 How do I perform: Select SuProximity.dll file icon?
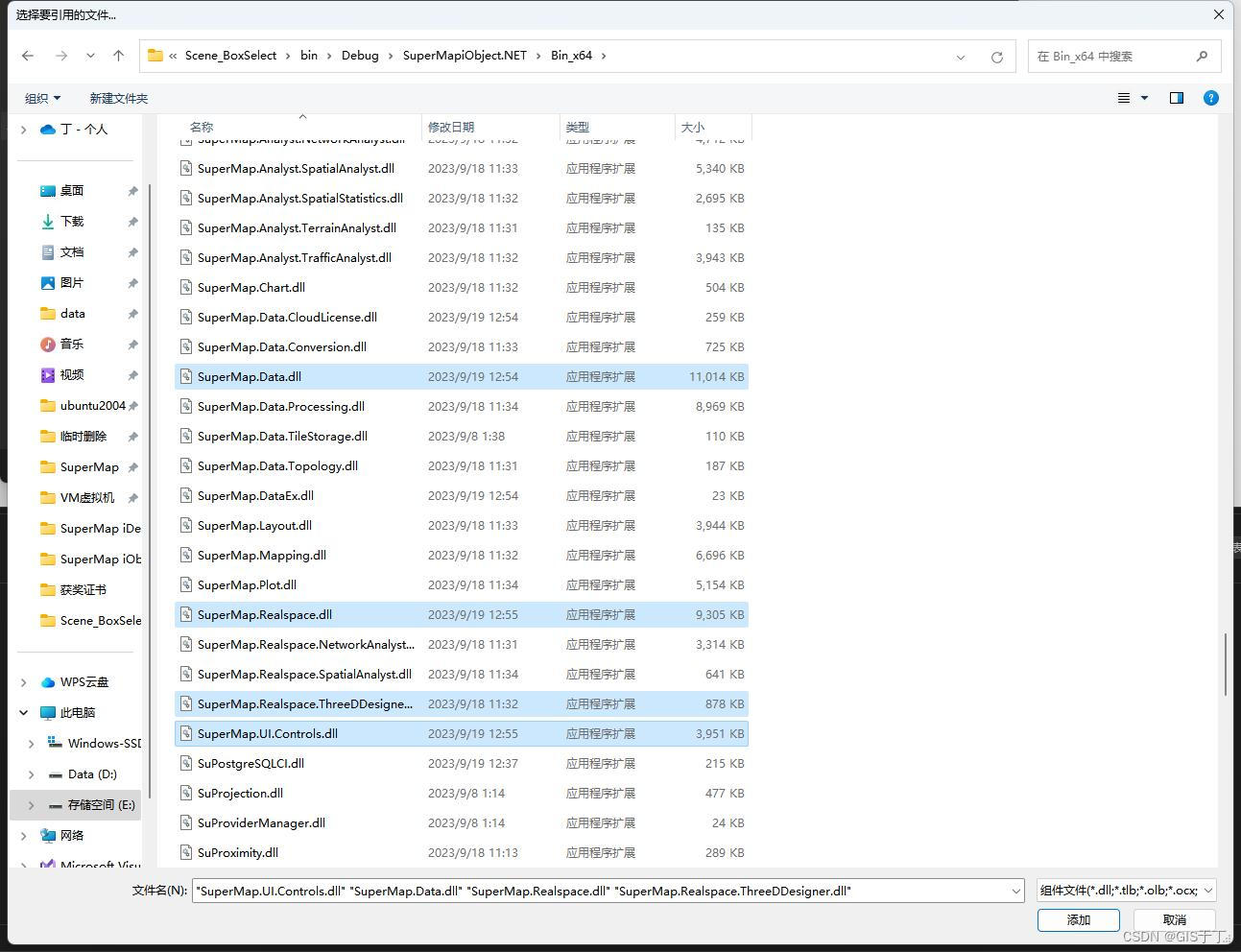click(186, 852)
